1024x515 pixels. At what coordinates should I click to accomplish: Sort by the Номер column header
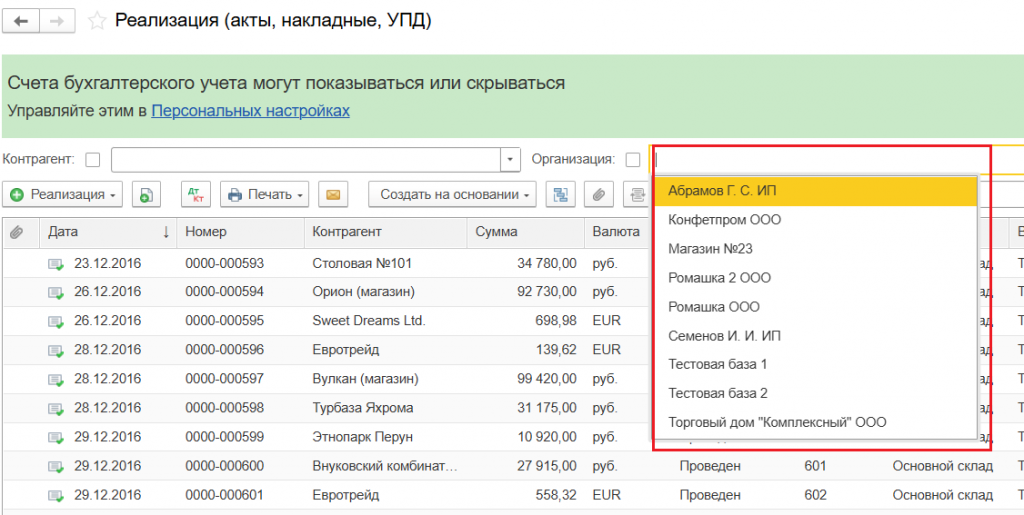(x=241, y=232)
